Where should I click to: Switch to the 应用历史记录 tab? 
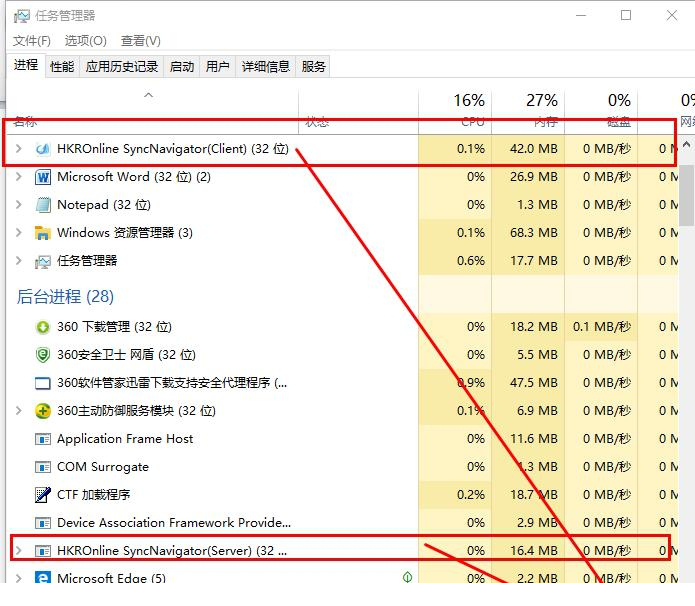(122, 66)
